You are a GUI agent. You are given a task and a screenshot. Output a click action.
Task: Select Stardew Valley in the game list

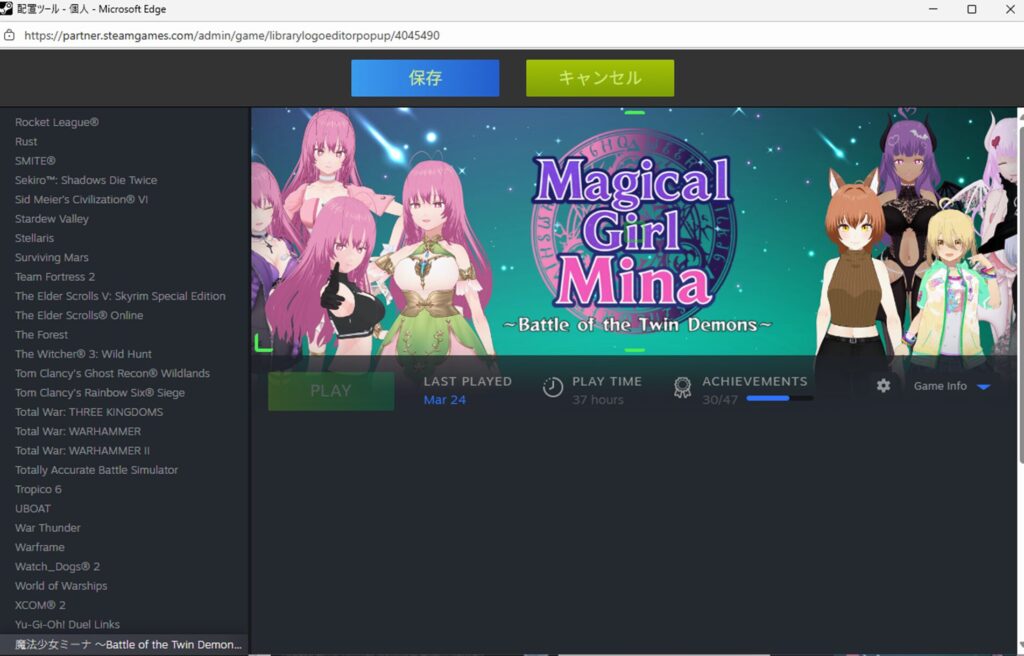click(52, 219)
